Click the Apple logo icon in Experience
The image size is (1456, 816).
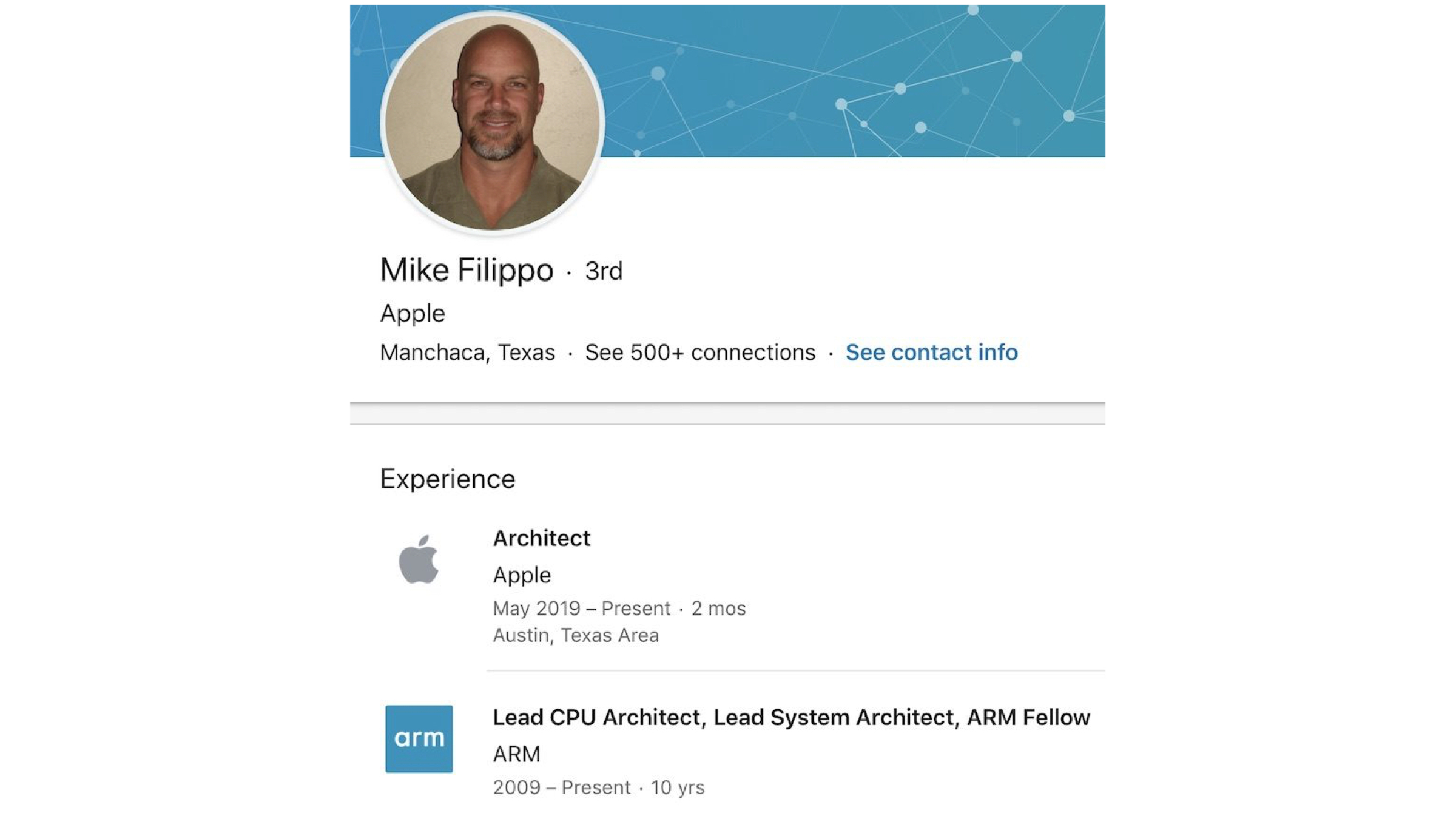point(419,559)
